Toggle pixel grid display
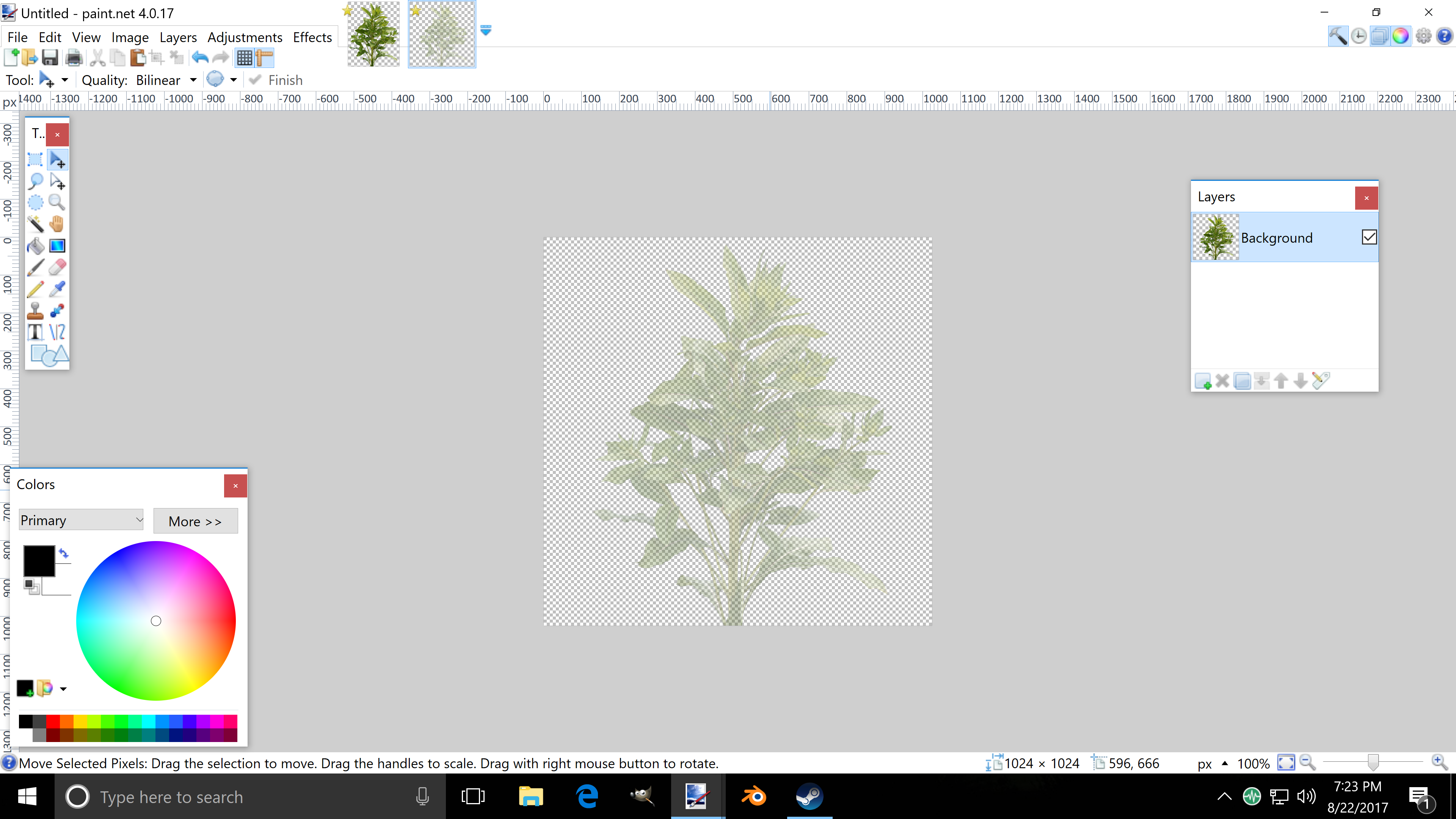 (244, 58)
